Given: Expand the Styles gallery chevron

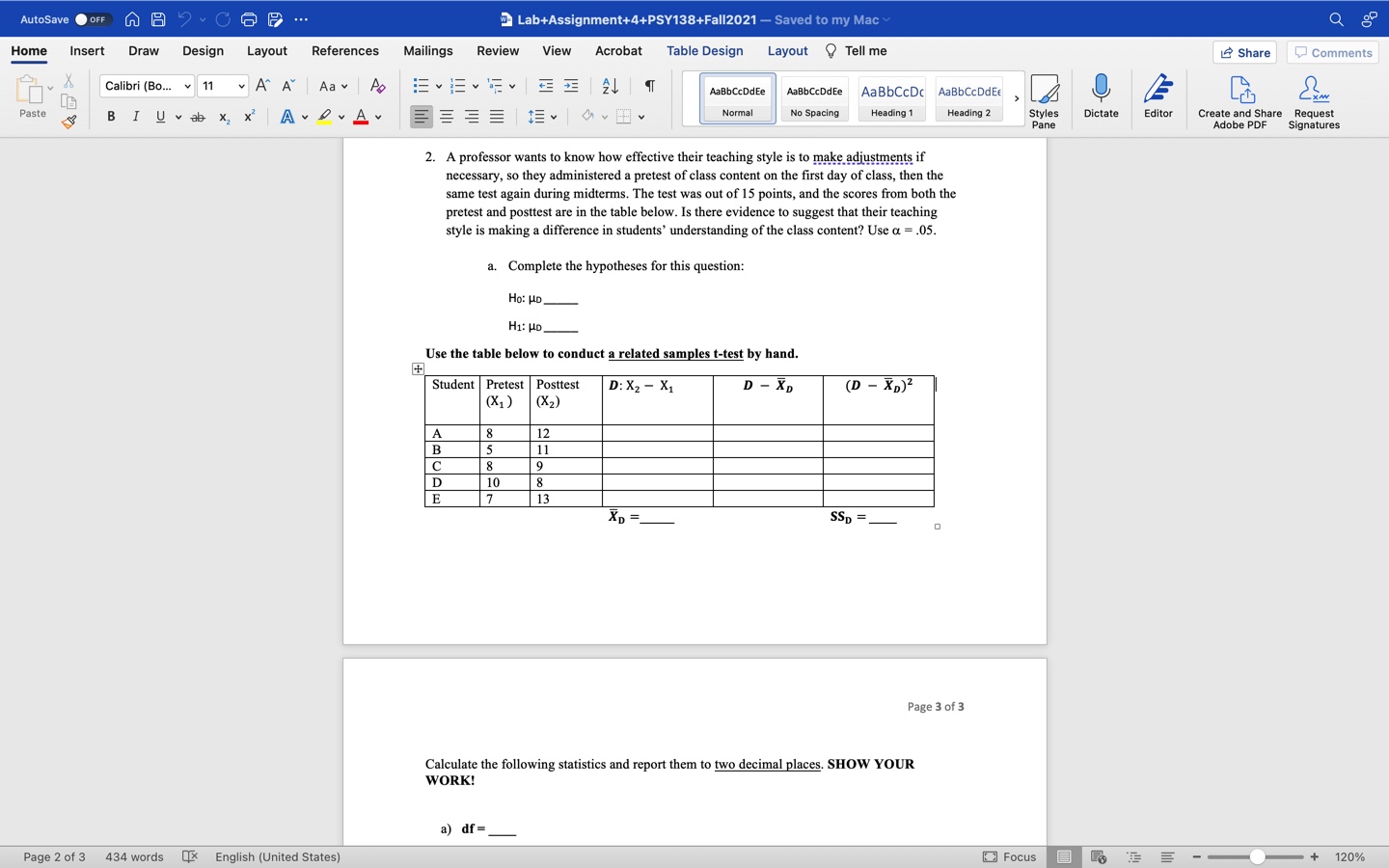Looking at the screenshot, I should [x=1016, y=98].
